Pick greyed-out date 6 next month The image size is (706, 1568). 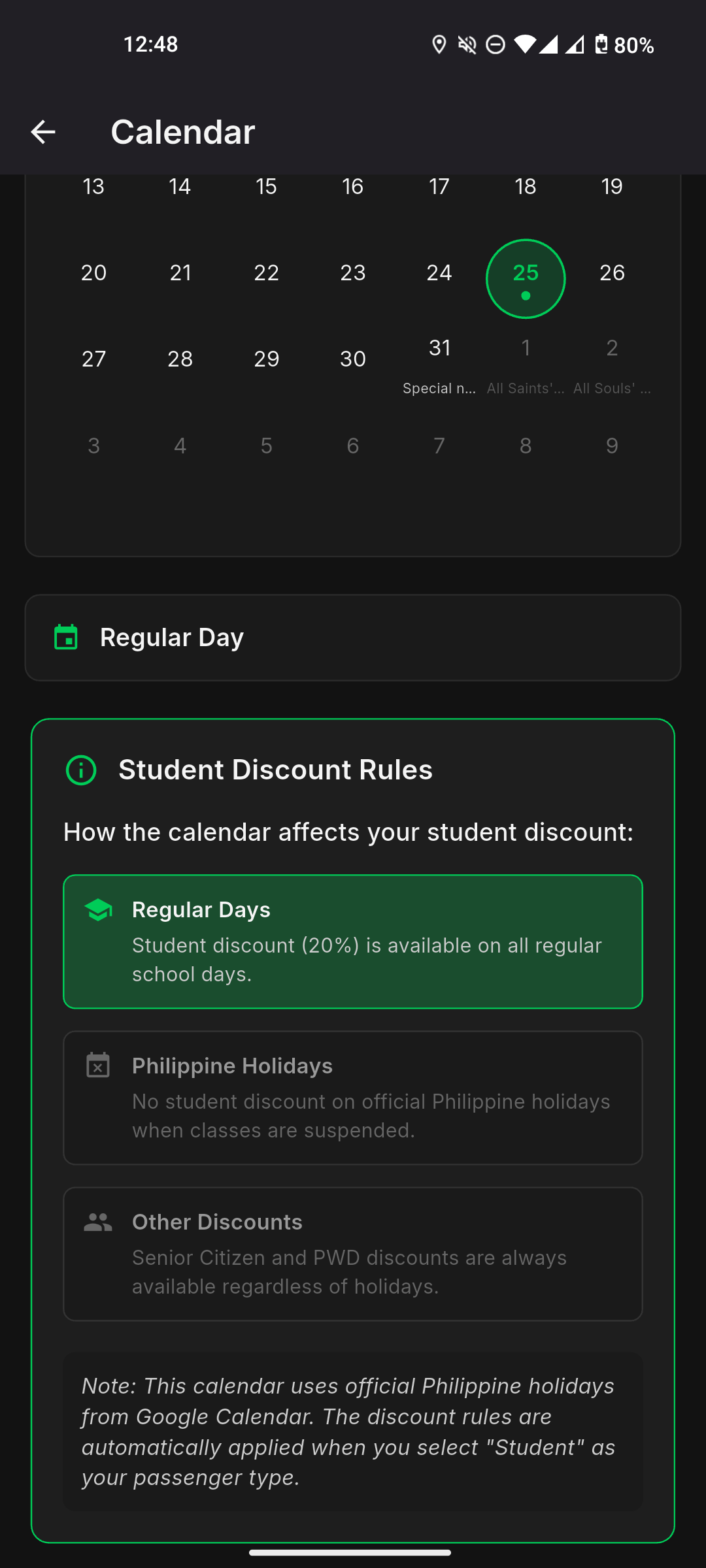point(353,446)
